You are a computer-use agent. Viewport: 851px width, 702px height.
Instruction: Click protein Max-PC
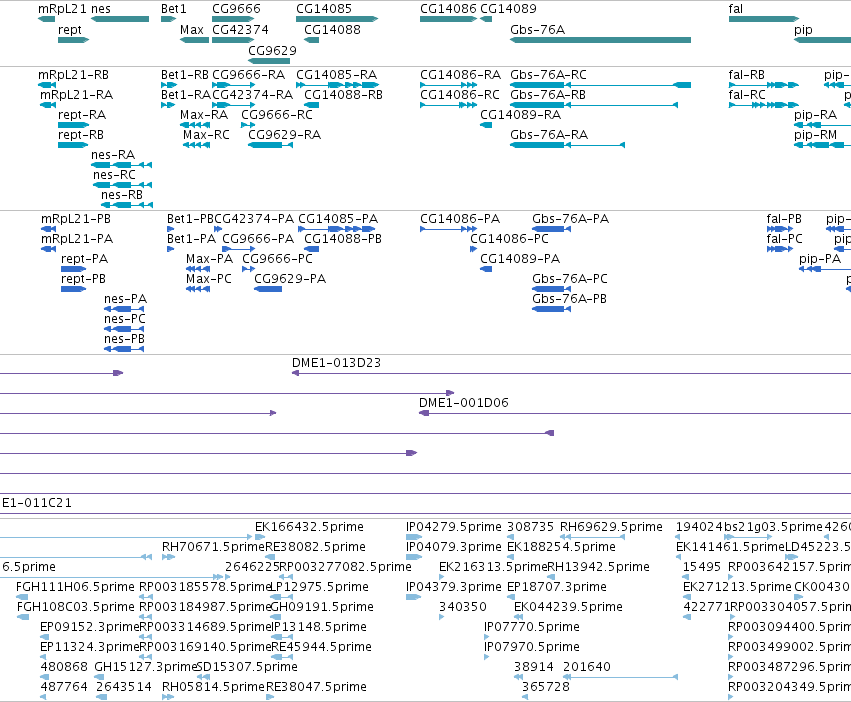pos(208,279)
